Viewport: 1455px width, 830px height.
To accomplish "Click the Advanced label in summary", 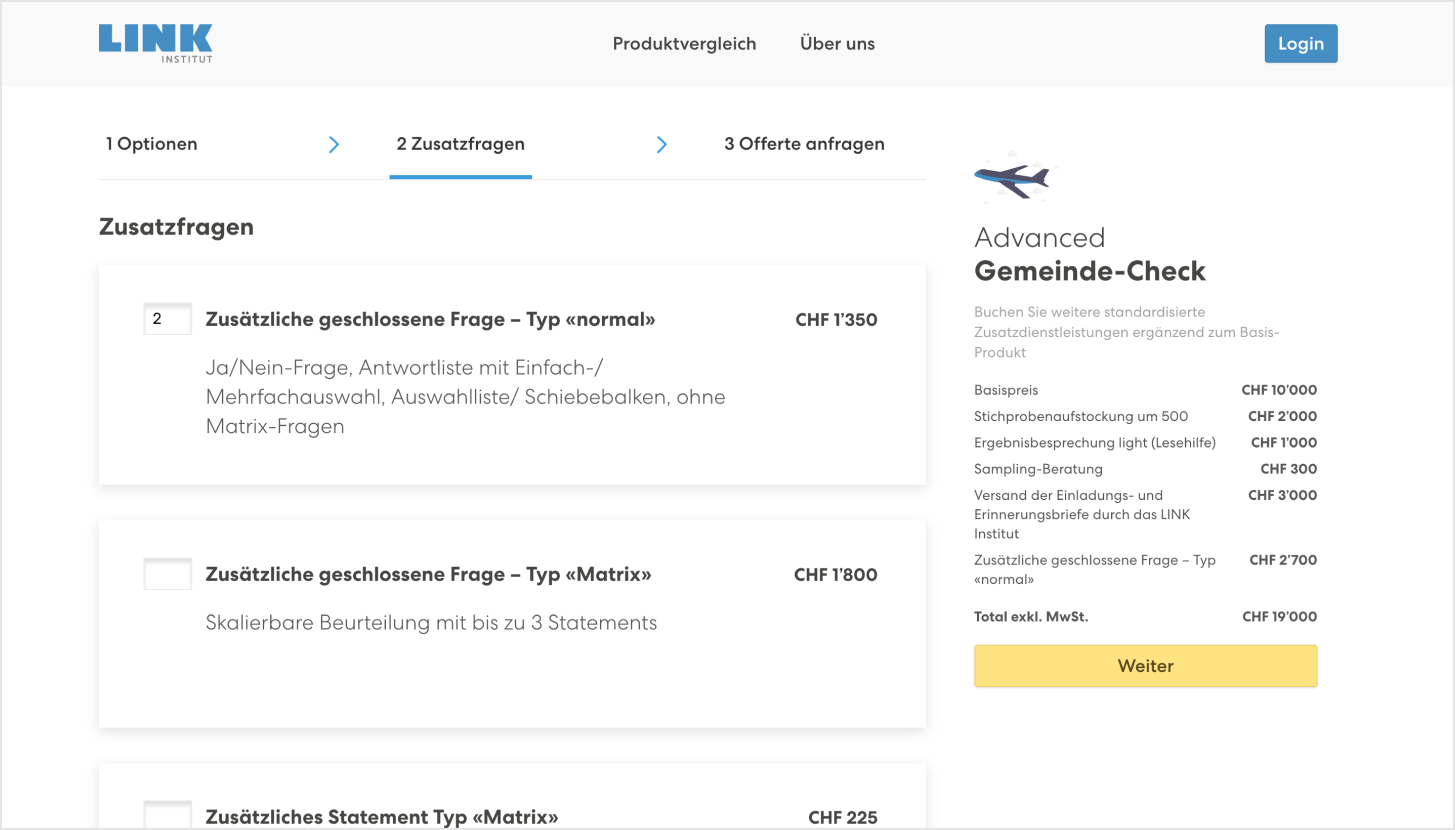I will 1039,238.
